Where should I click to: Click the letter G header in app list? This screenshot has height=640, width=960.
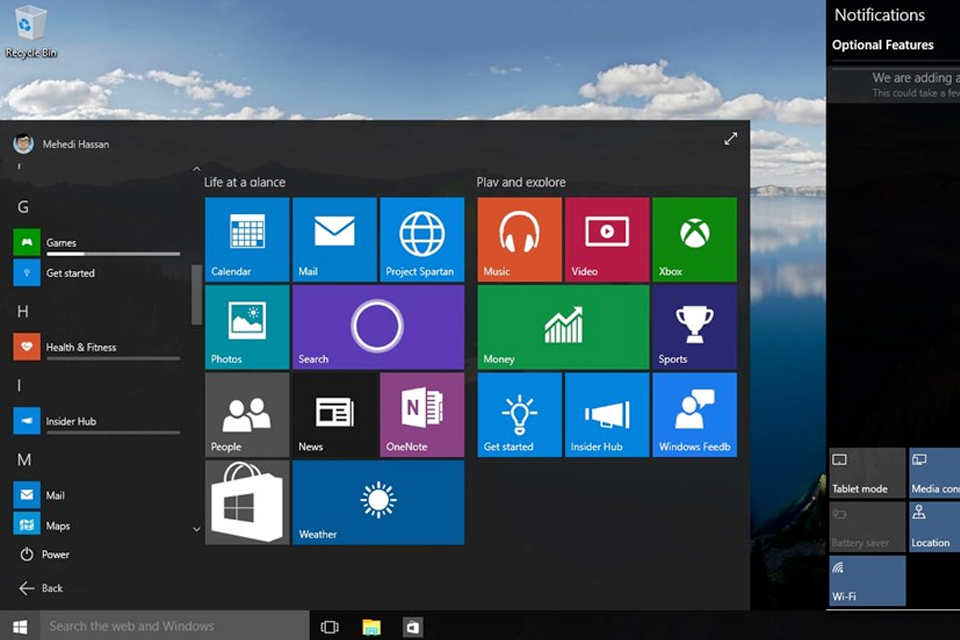click(x=23, y=207)
